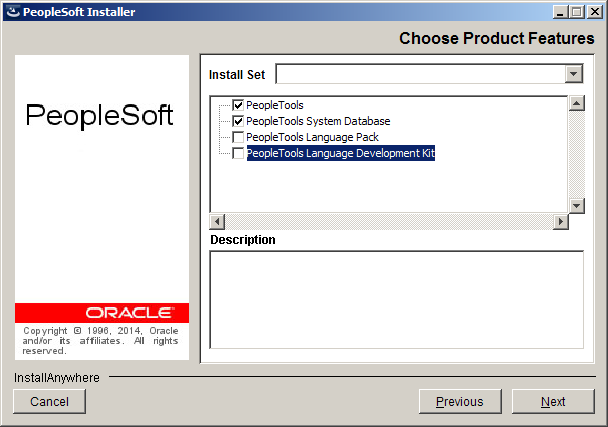This screenshot has width=608, height=427.
Task: Select PeopleTools System Database label
Action: coord(318,121)
